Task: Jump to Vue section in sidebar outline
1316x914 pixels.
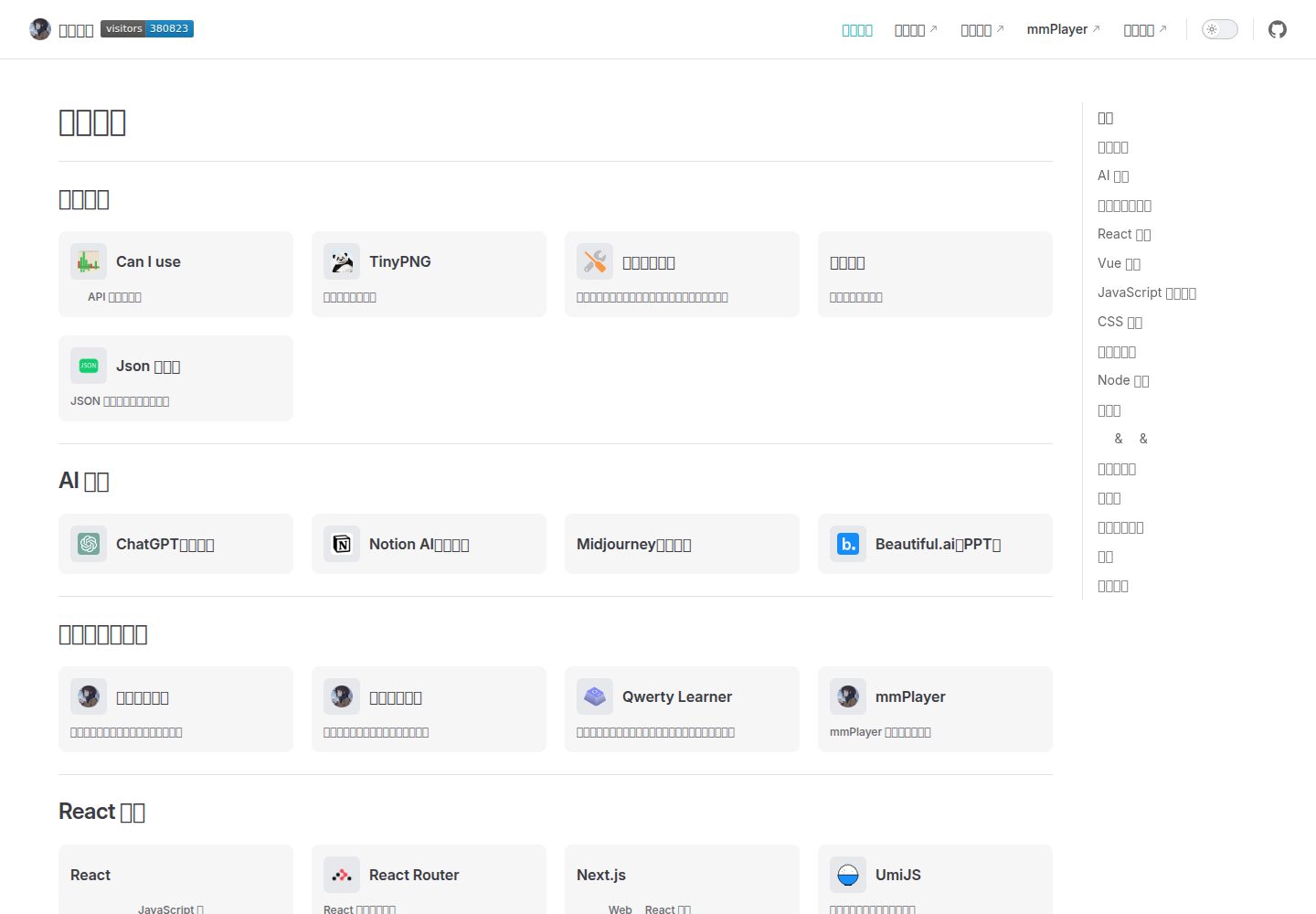Action: coord(1119,263)
